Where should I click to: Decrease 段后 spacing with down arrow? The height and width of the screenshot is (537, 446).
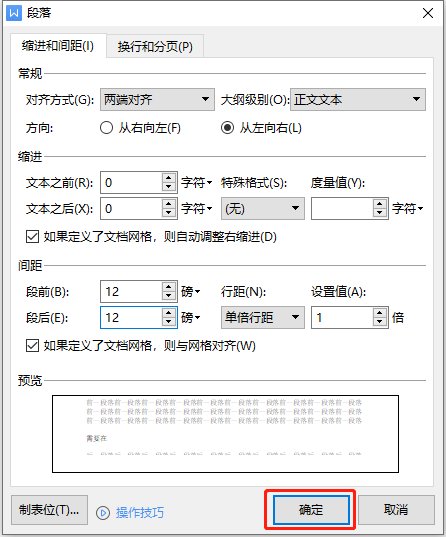[x=169, y=322]
